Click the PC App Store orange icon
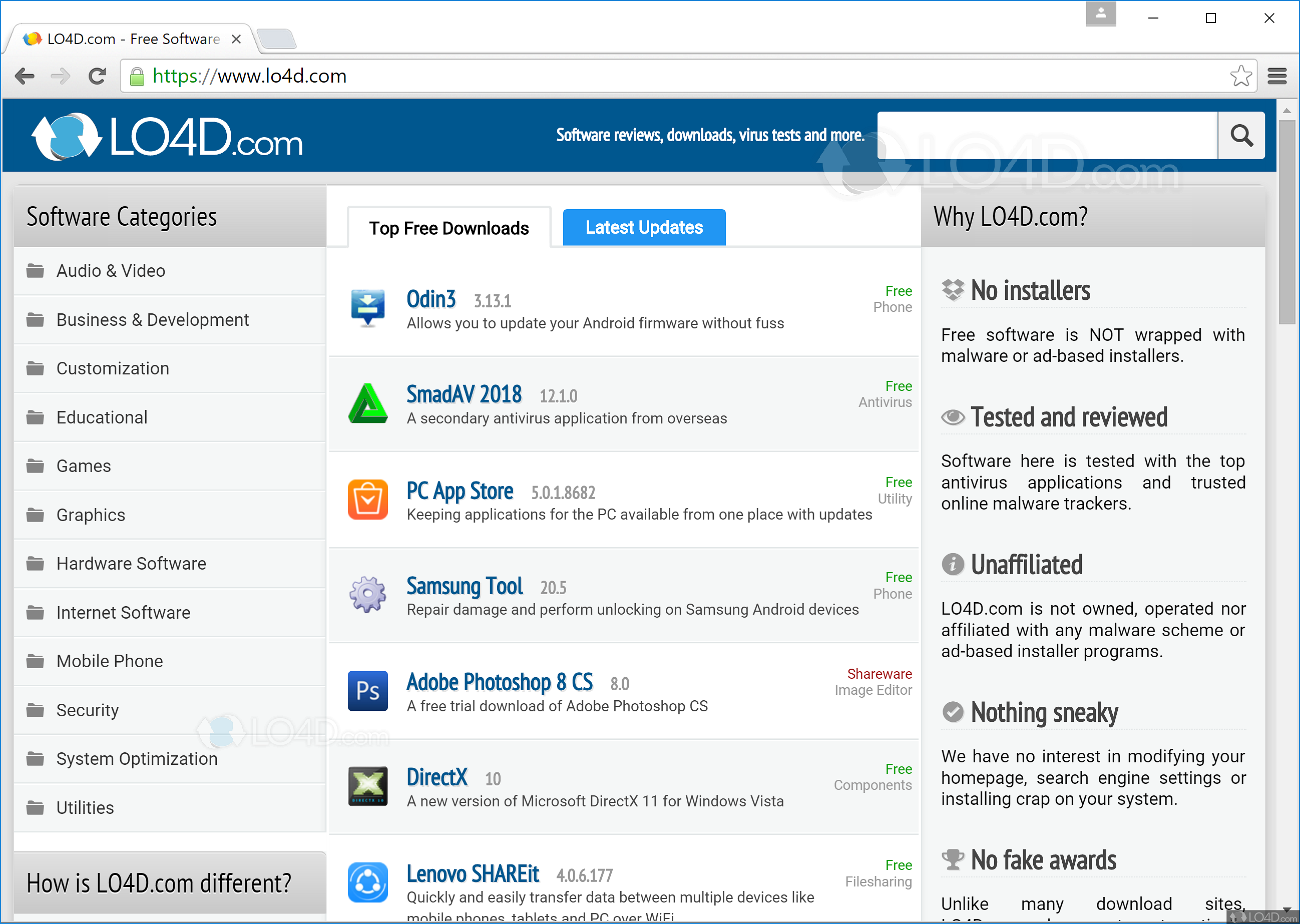This screenshot has height=924, width=1300. coord(367,499)
